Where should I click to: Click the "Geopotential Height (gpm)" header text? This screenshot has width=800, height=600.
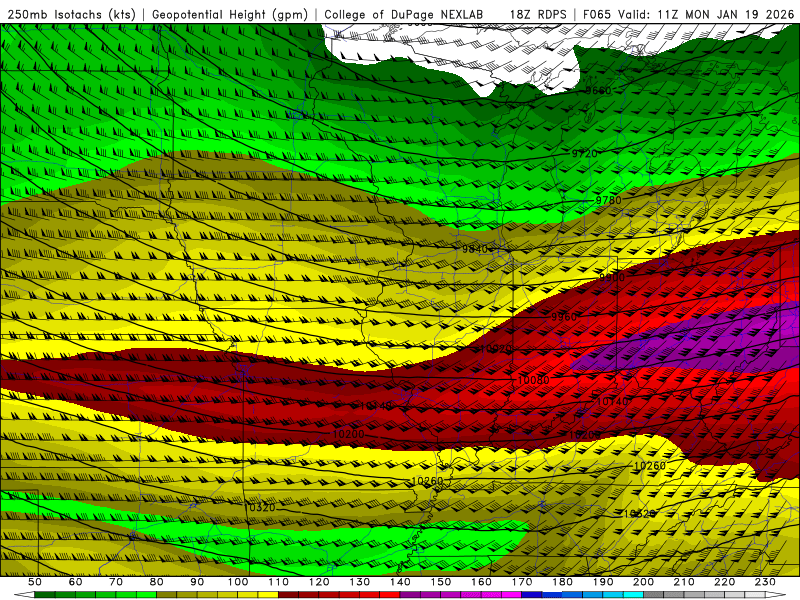coord(230,14)
